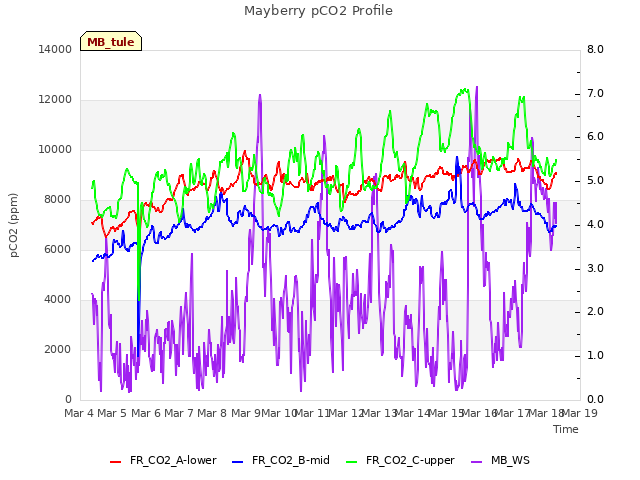The height and width of the screenshot is (480, 640).
Task: Click the Mar 6 date tick label
Action: pos(146,413)
